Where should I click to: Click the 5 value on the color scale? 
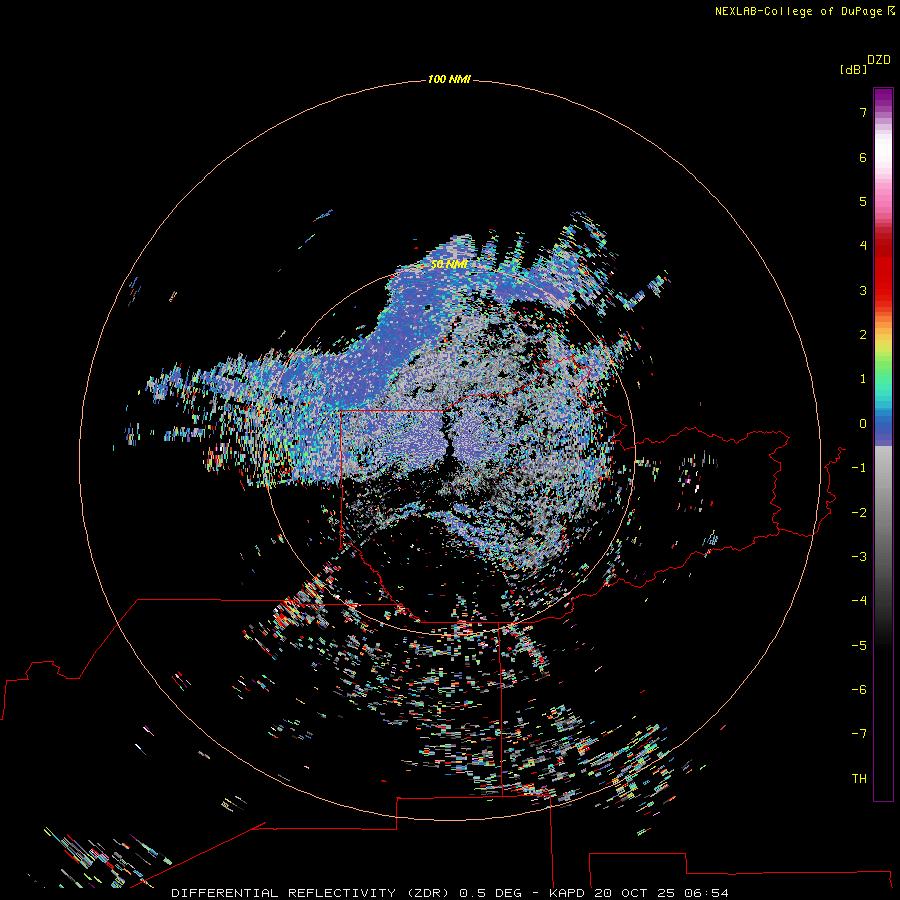coord(863,201)
